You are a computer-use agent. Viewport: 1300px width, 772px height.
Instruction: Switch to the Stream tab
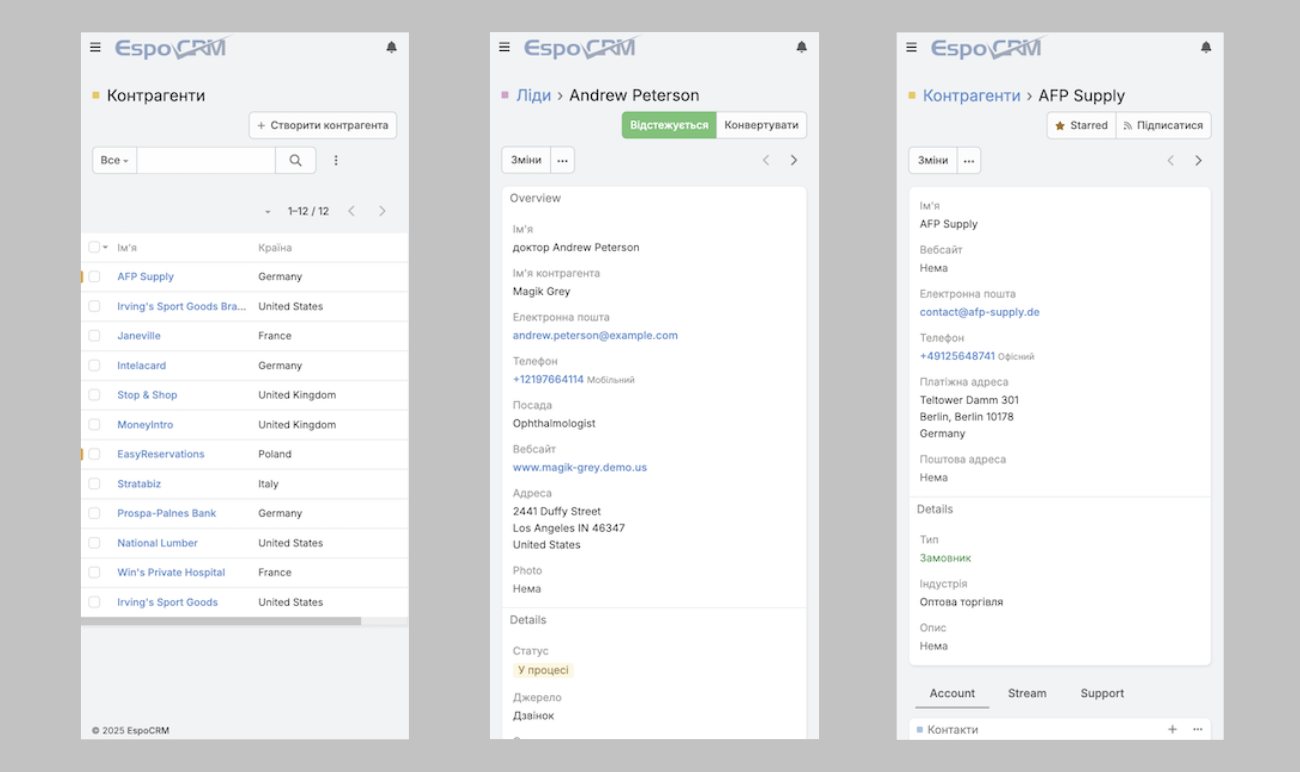tap(1027, 693)
